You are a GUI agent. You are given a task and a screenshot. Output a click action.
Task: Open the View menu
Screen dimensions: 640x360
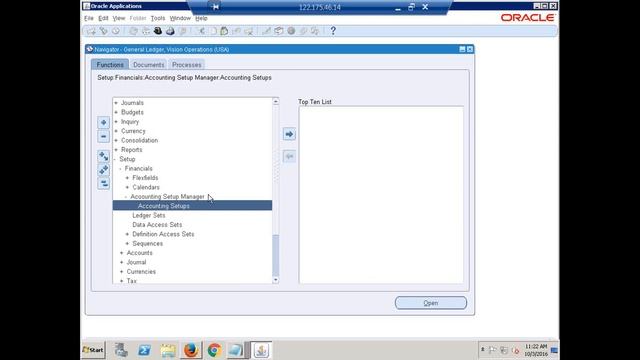pos(119,18)
